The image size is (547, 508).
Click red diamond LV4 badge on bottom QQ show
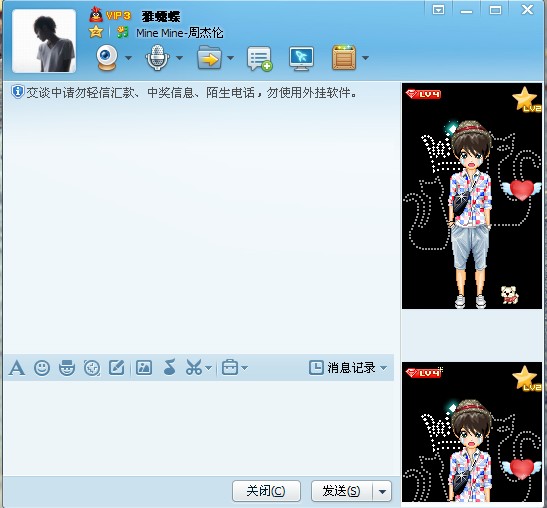[x=424, y=373]
